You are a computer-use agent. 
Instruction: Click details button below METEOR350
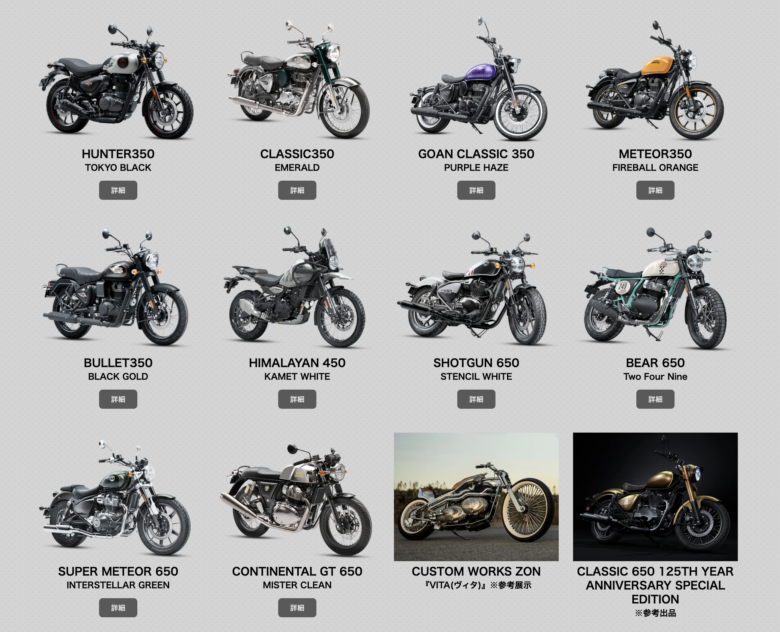tap(655, 190)
